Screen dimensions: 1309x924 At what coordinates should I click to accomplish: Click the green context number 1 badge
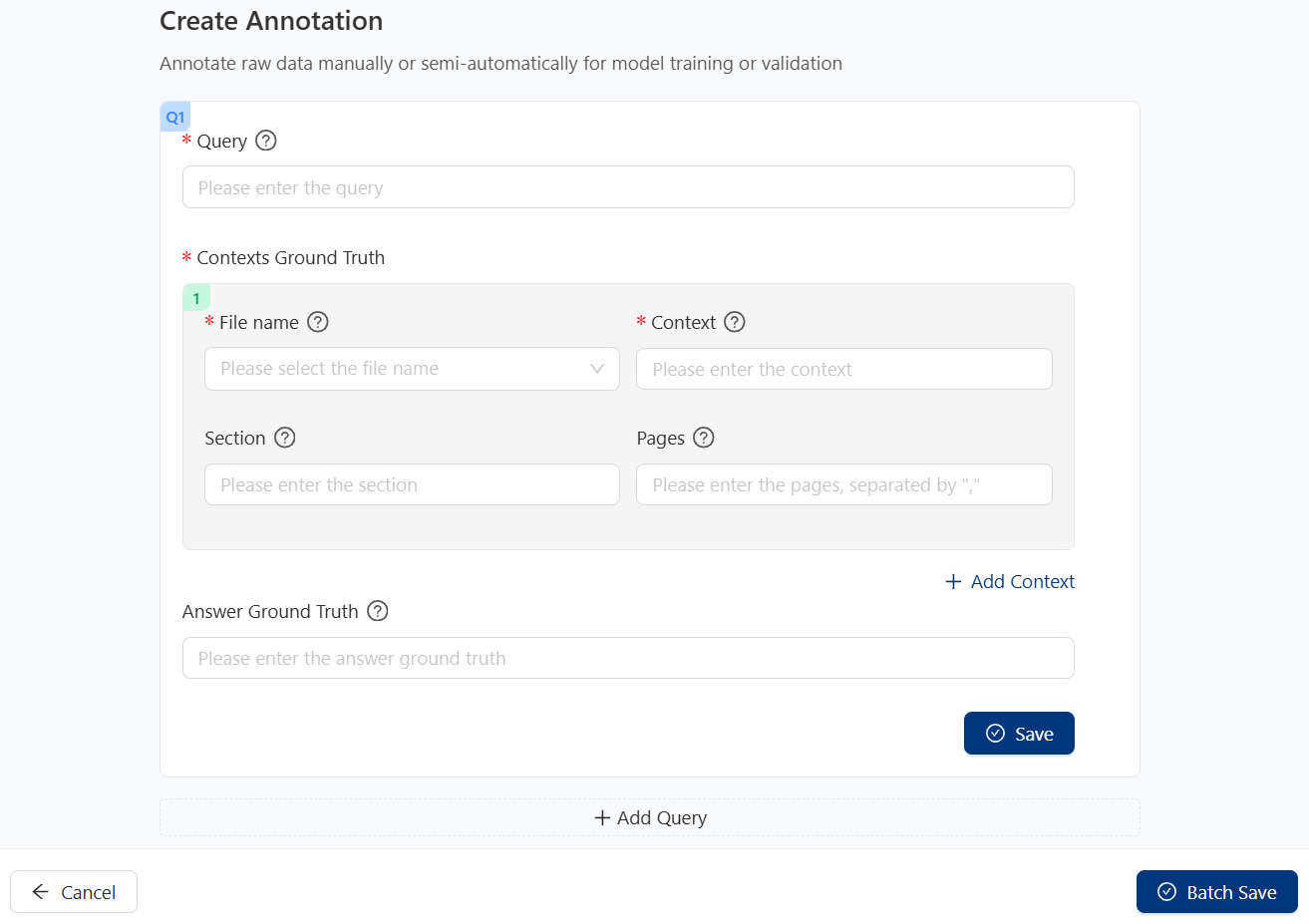196,298
